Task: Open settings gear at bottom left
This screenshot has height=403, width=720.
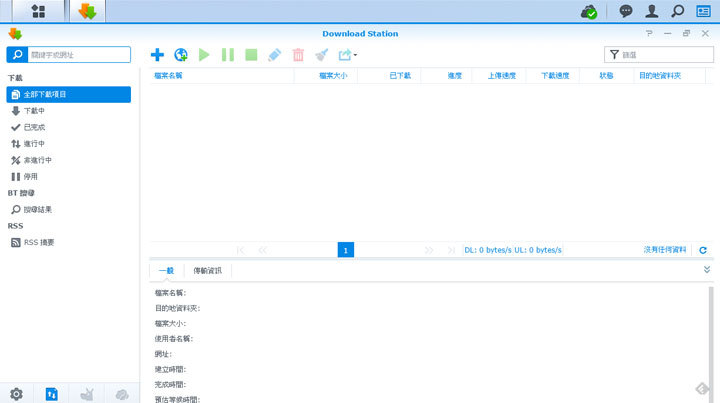Action: tap(16, 394)
